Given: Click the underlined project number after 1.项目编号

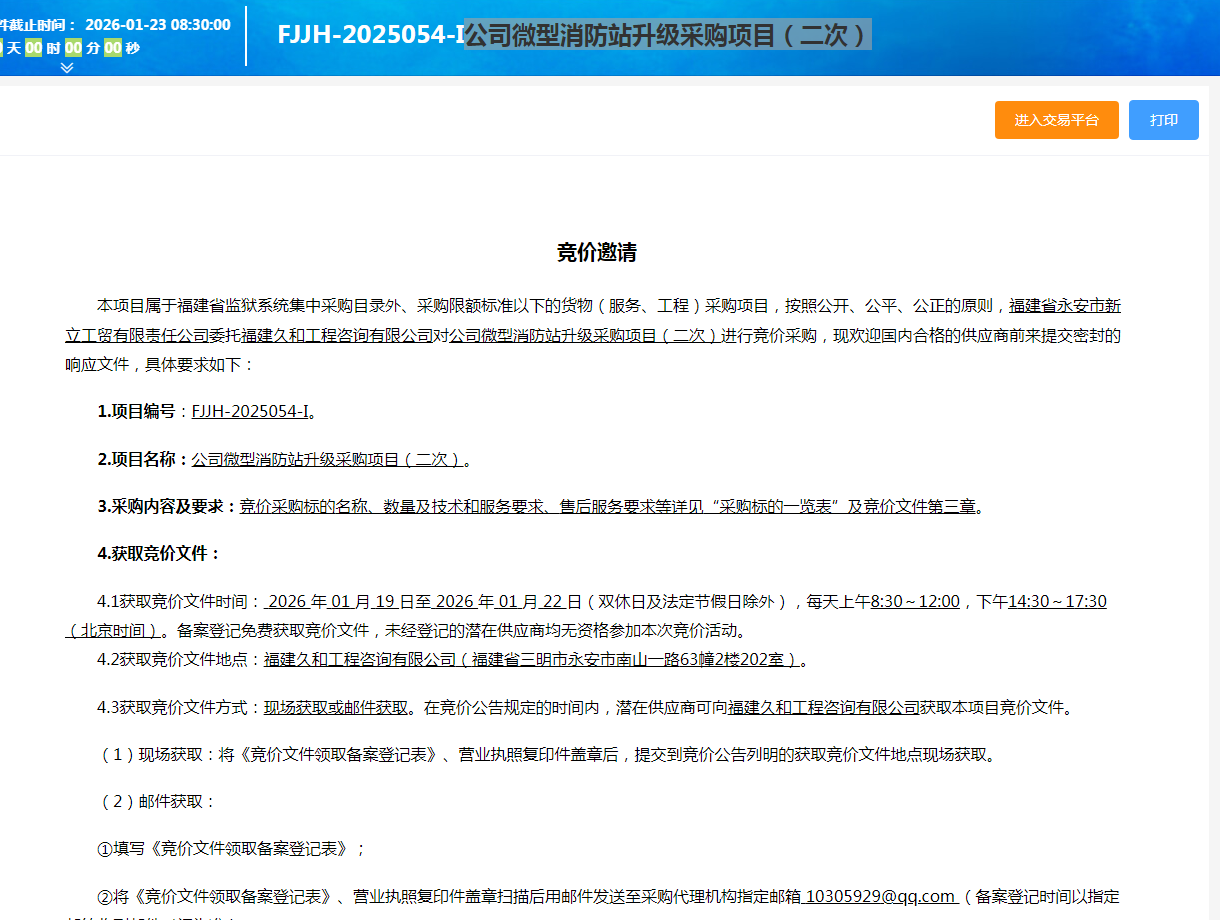Looking at the screenshot, I should [x=250, y=411].
